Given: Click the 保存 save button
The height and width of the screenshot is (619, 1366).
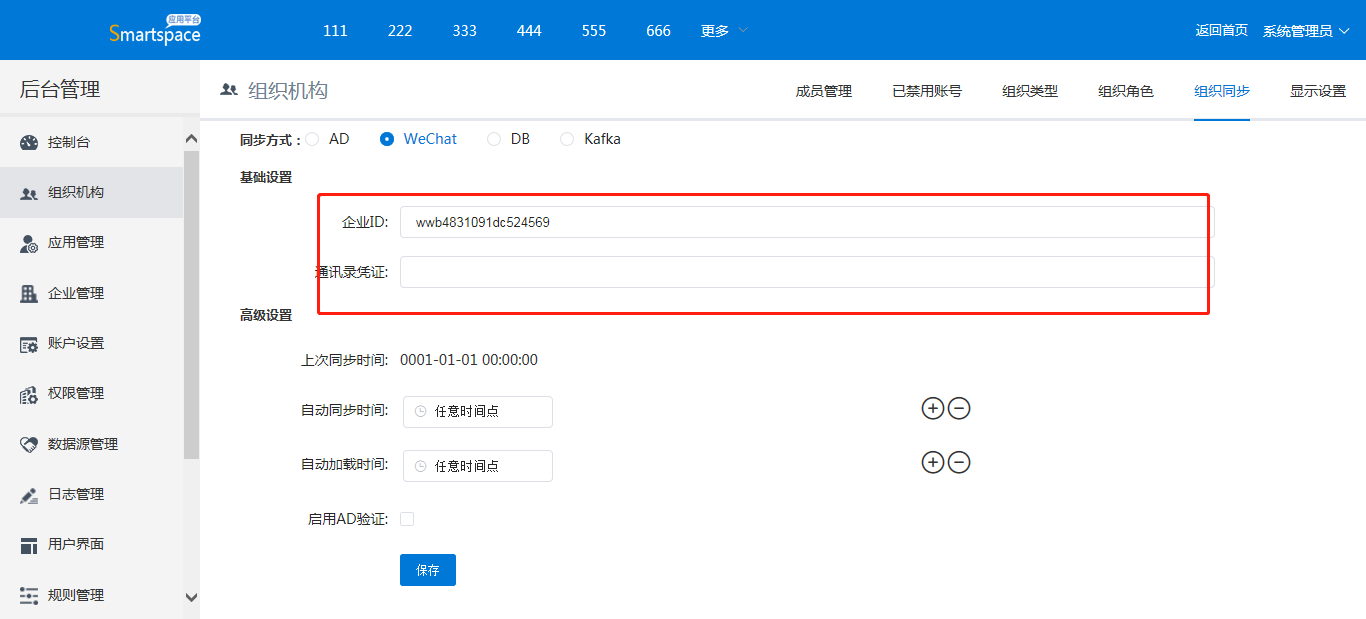Looking at the screenshot, I should [428, 570].
